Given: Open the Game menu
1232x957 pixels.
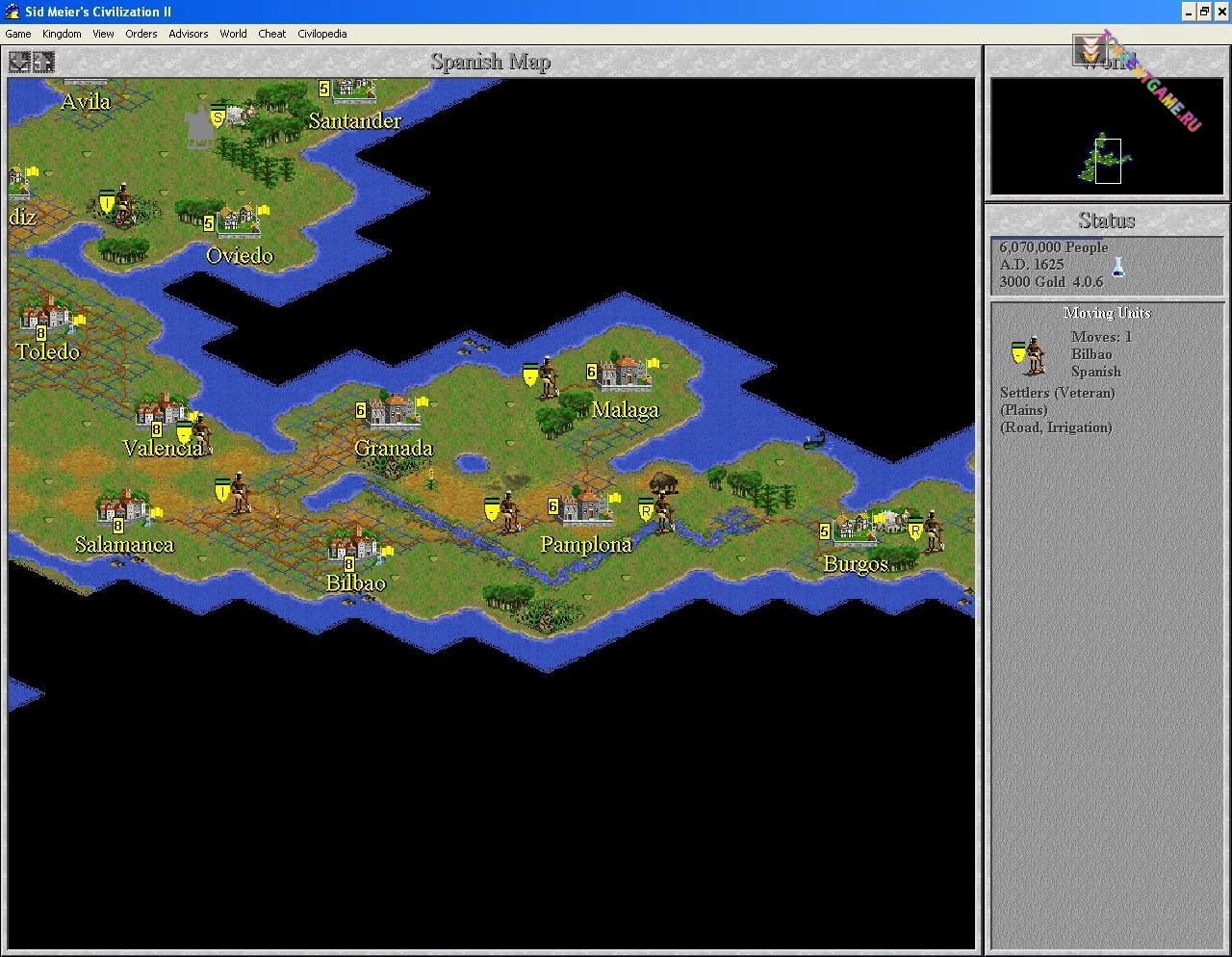Looking at the screenshot, I should tap(18, 34).
